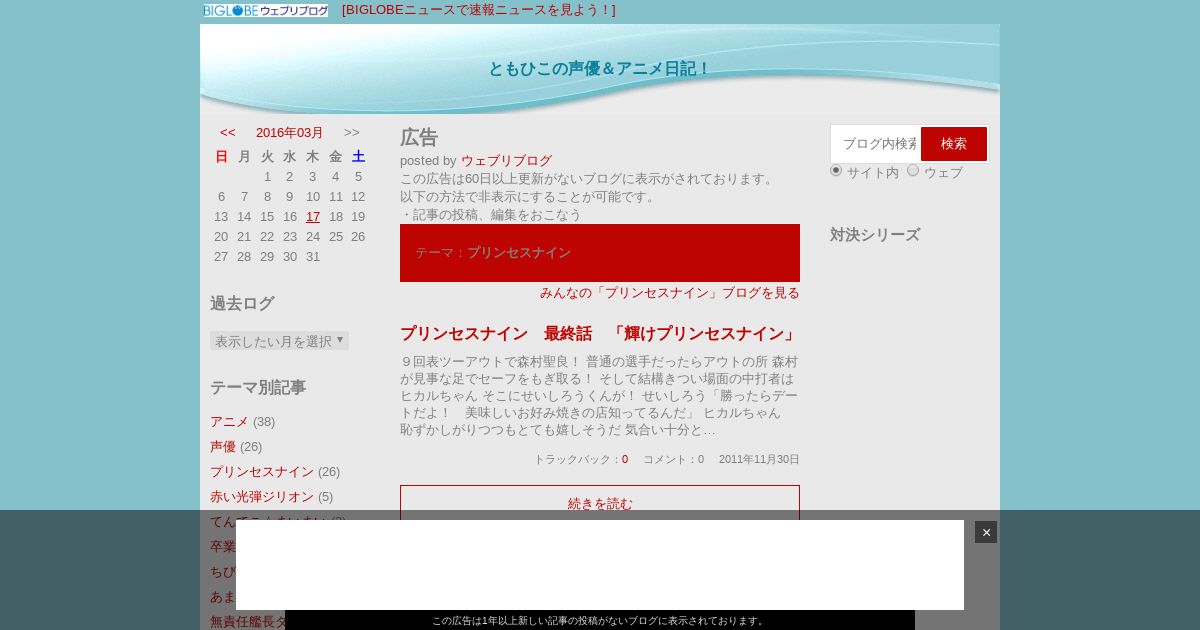Focus the ブログ内検索 search field
The image size is (1200, 630).
pos(876,144)
